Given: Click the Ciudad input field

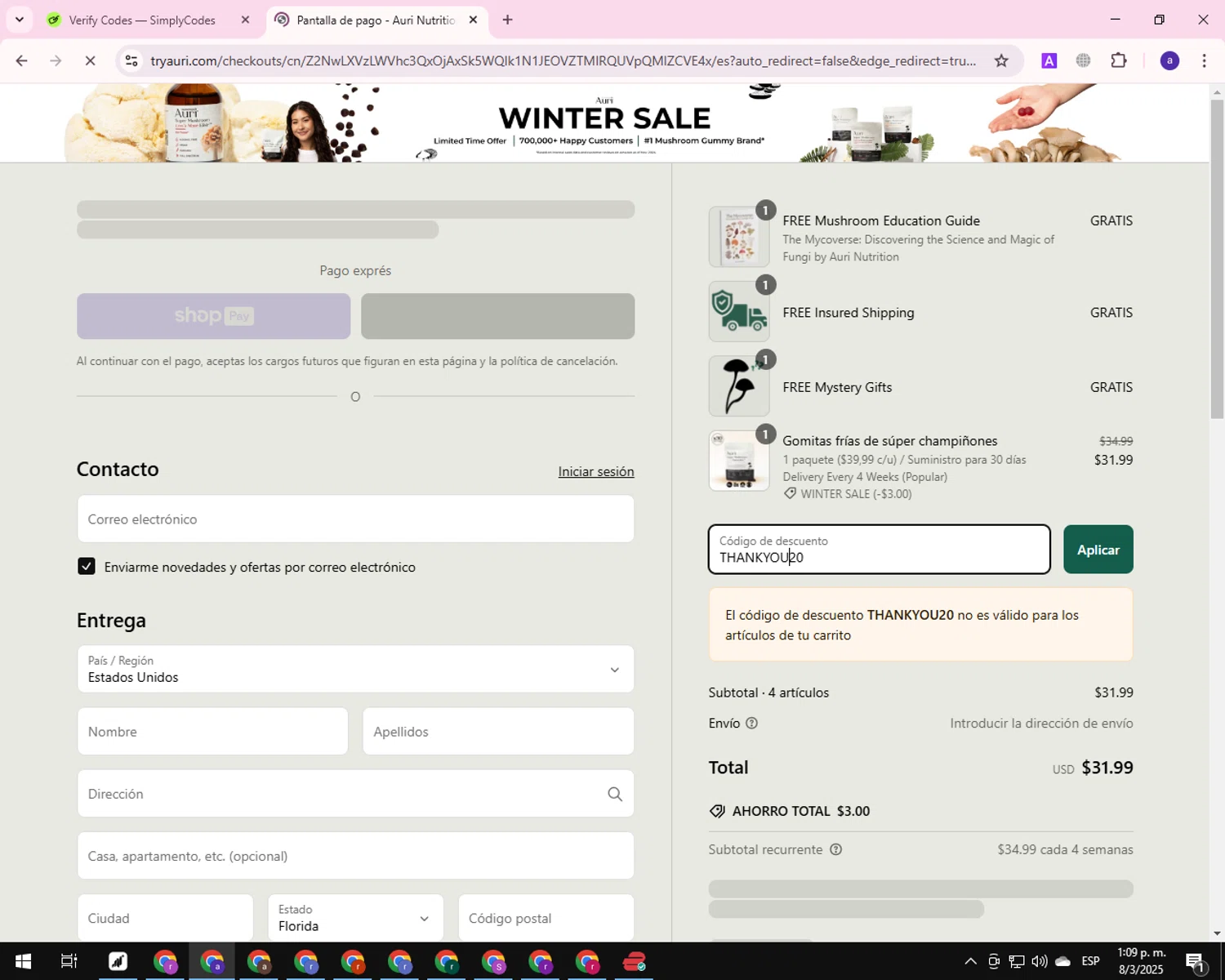Looking at the screenshot, I should click(165, 917).
